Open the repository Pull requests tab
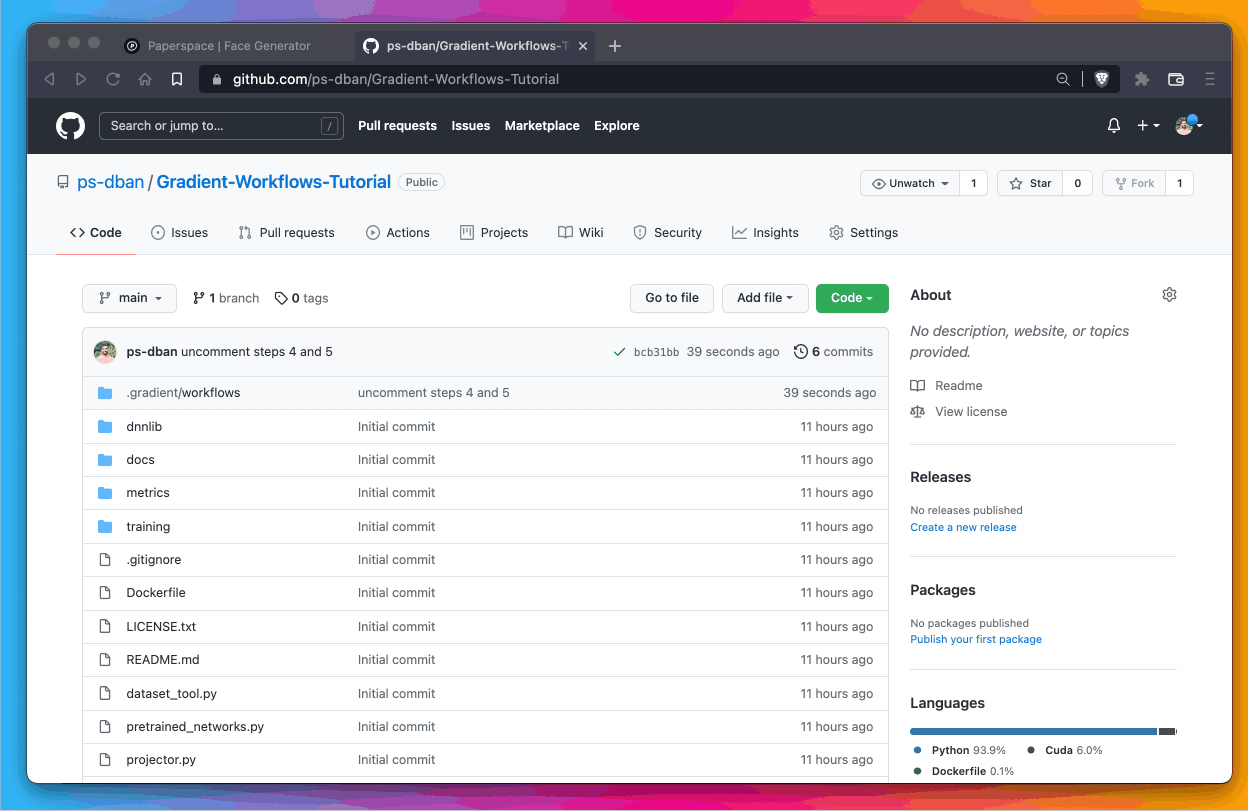 coord(286,232)
